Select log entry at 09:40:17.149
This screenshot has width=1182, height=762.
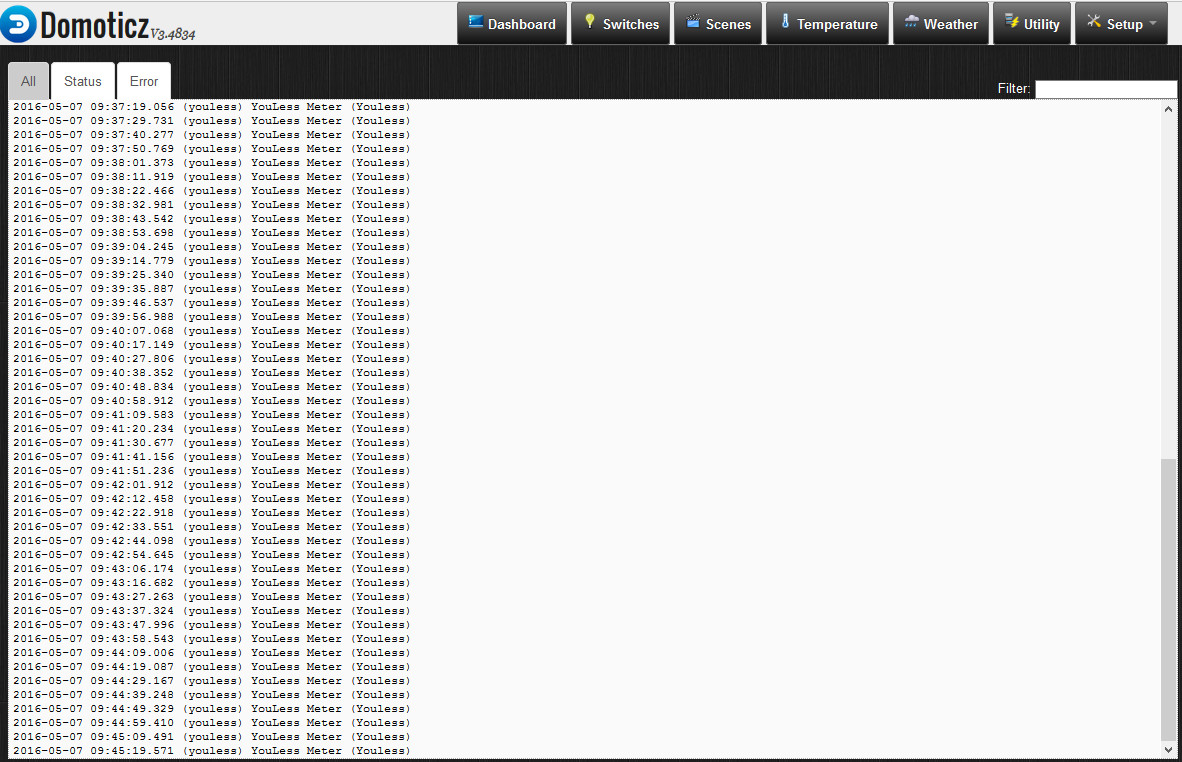pyautogui.click(x=212, y=345)
